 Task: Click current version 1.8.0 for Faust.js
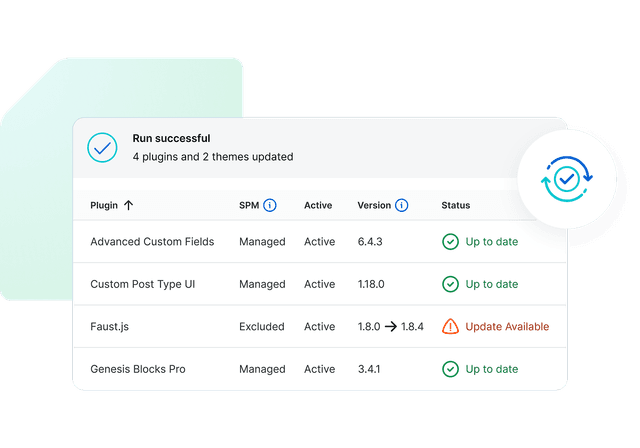[x=369, y=326]
